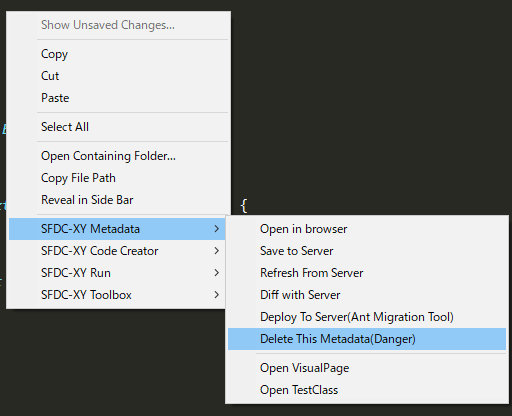
Task: Choose Cut in the context menu
Action: tap(118, 76)
